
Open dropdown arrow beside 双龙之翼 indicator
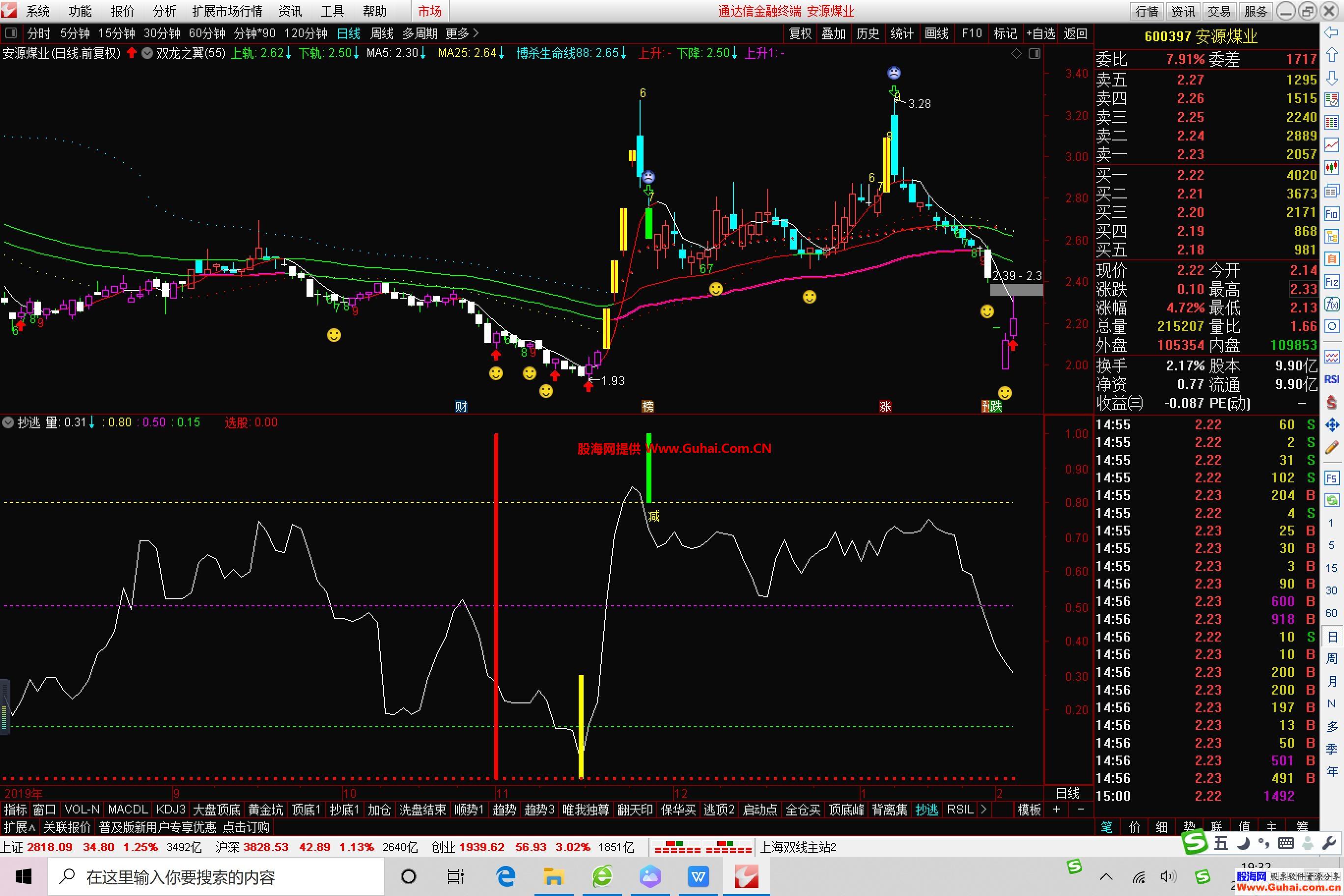[x=147, y=53]
